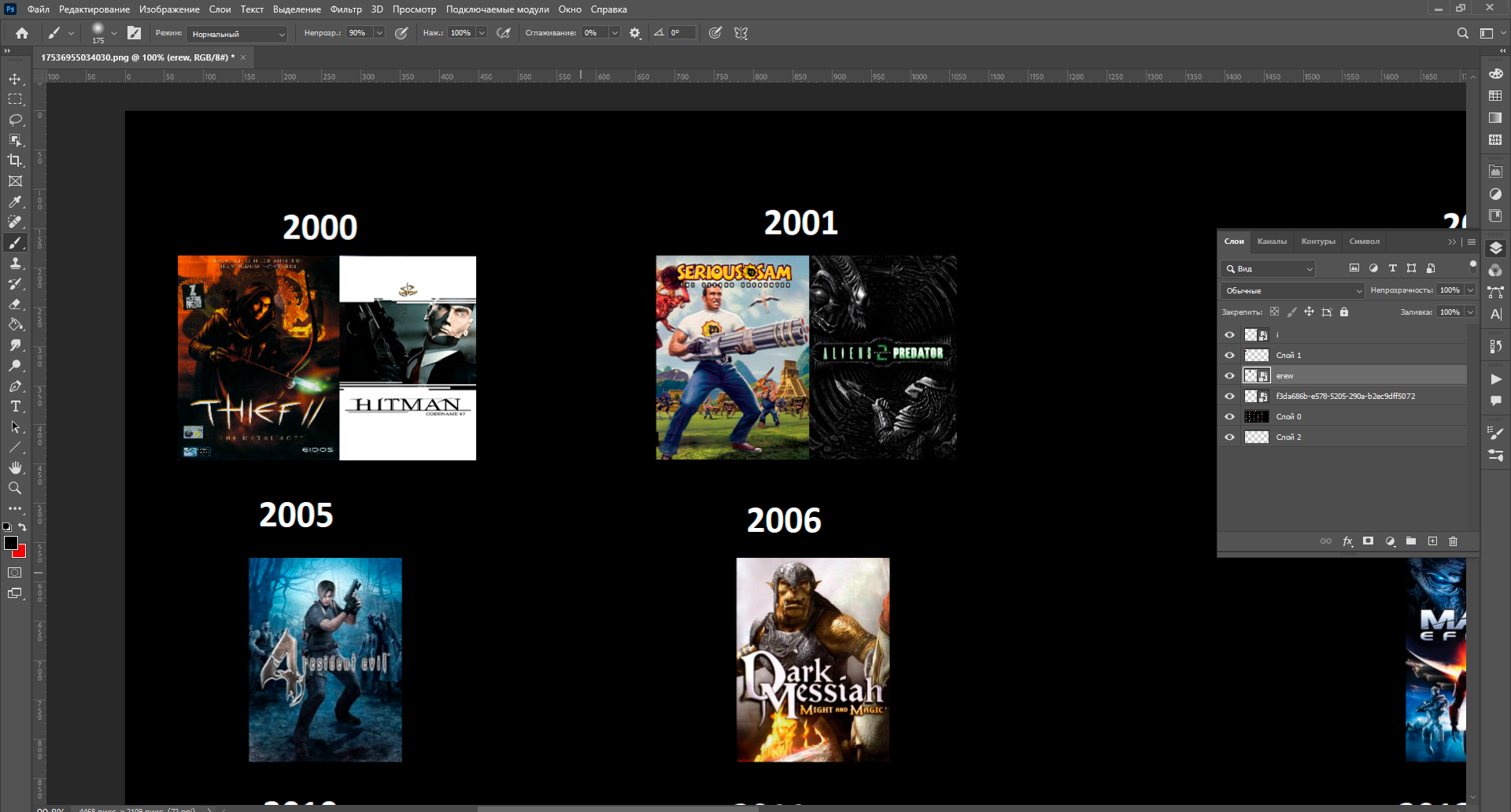The height and width of the screenshot is (812, 1511).
Task: Click the brush angle input field
Action: [682, 33]
